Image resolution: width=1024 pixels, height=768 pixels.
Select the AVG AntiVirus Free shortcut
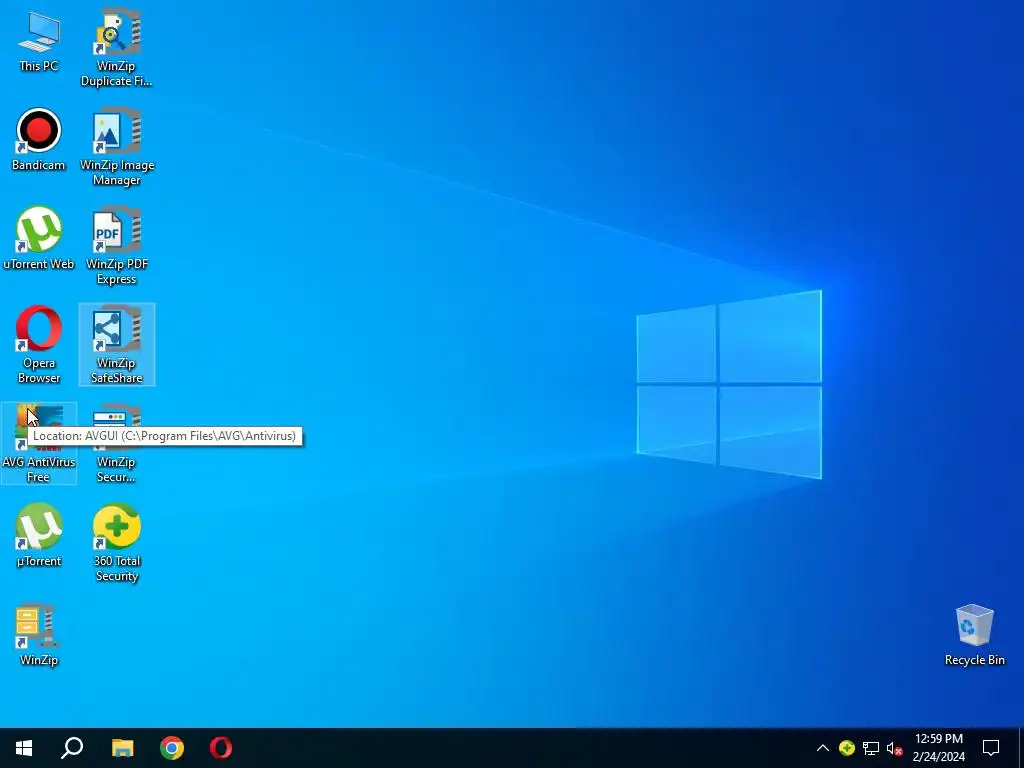(x=39, y=444)
